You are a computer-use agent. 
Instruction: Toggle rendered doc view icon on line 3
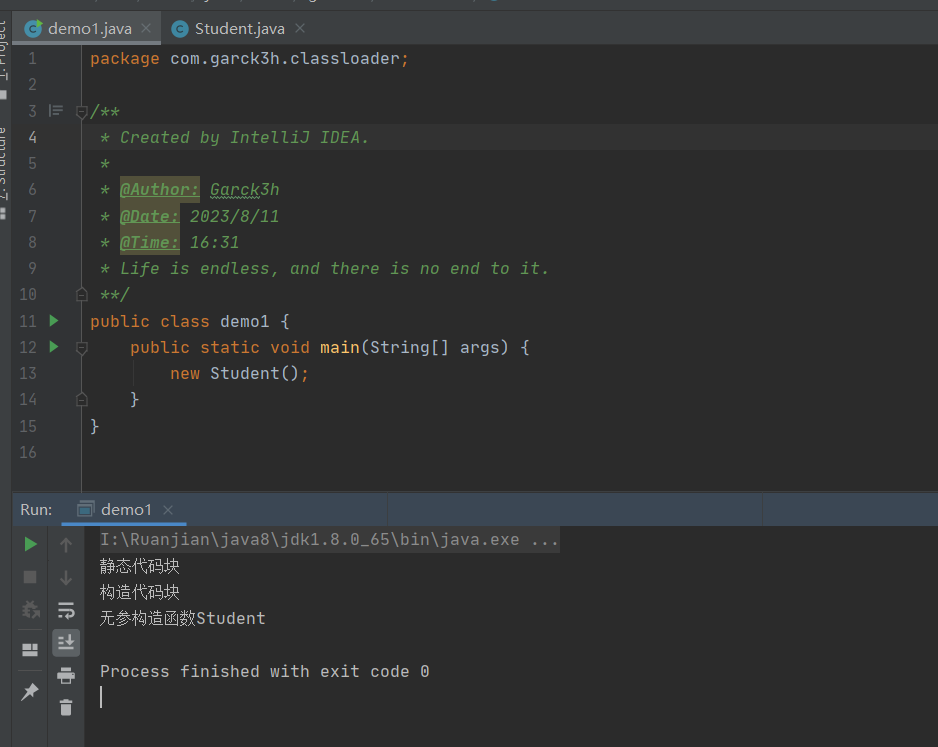pyautogui.click(x=56, y=111)
